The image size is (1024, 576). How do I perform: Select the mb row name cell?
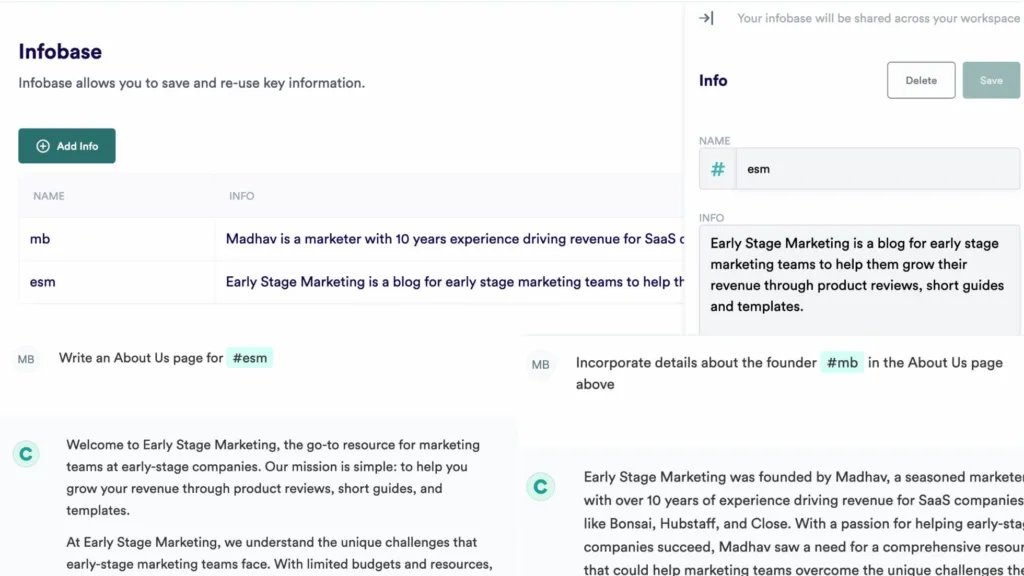[x=117, y=239]
